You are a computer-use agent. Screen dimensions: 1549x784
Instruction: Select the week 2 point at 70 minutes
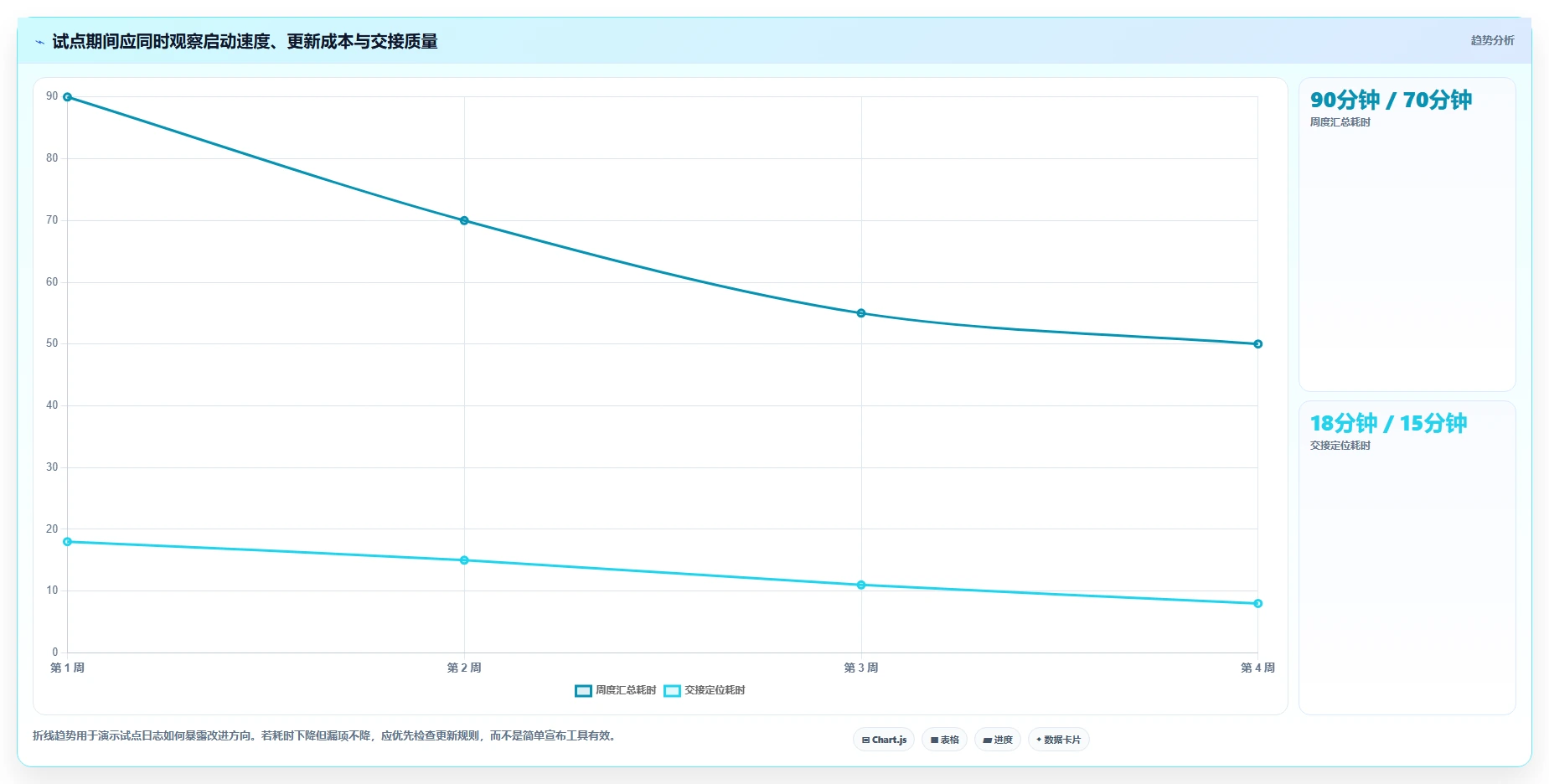(x=464, y=220)
